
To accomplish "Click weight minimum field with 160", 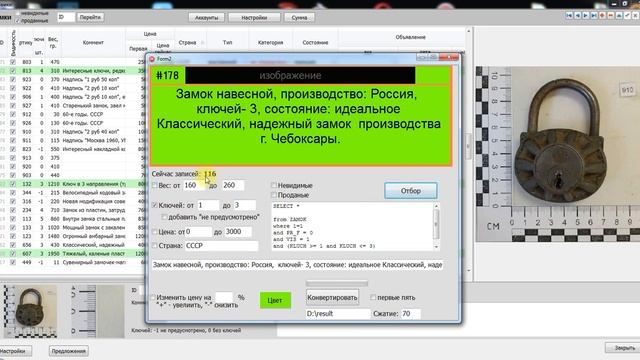I will [195, 185].
